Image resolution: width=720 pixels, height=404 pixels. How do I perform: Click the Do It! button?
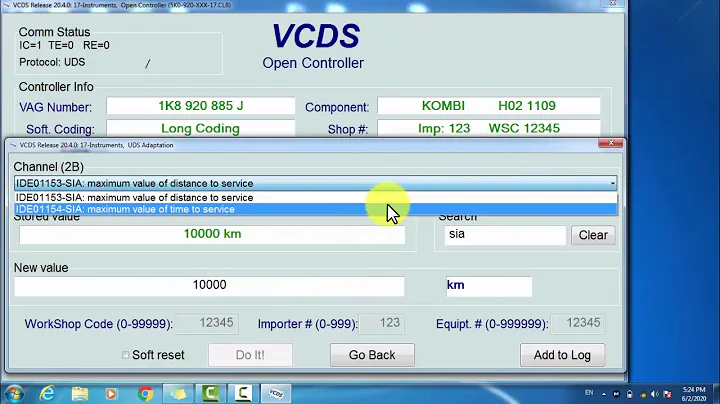pyautogui.click(x=250, y=355)
